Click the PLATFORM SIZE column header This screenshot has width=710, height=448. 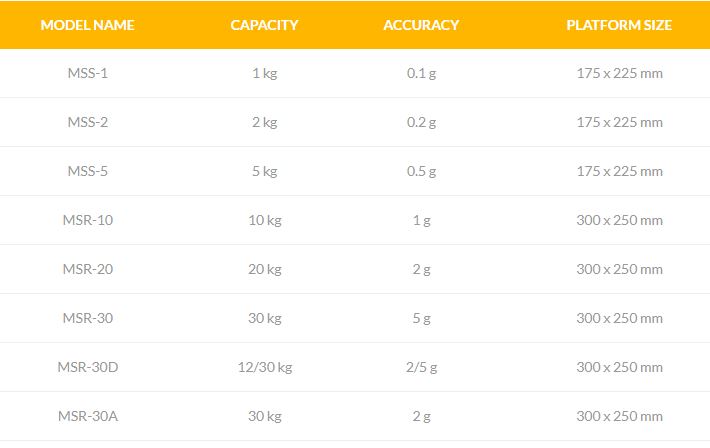tap(619, 25)
